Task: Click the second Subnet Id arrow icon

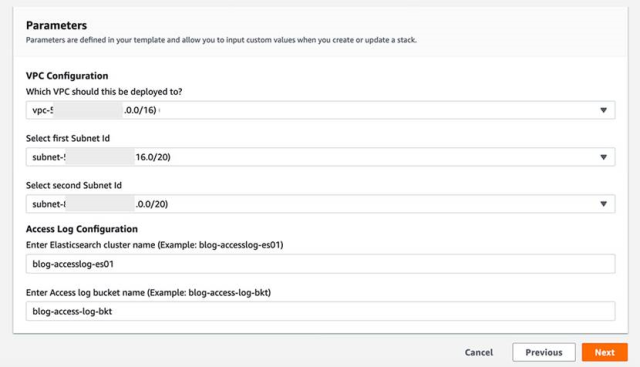Action: pos(603,204)
